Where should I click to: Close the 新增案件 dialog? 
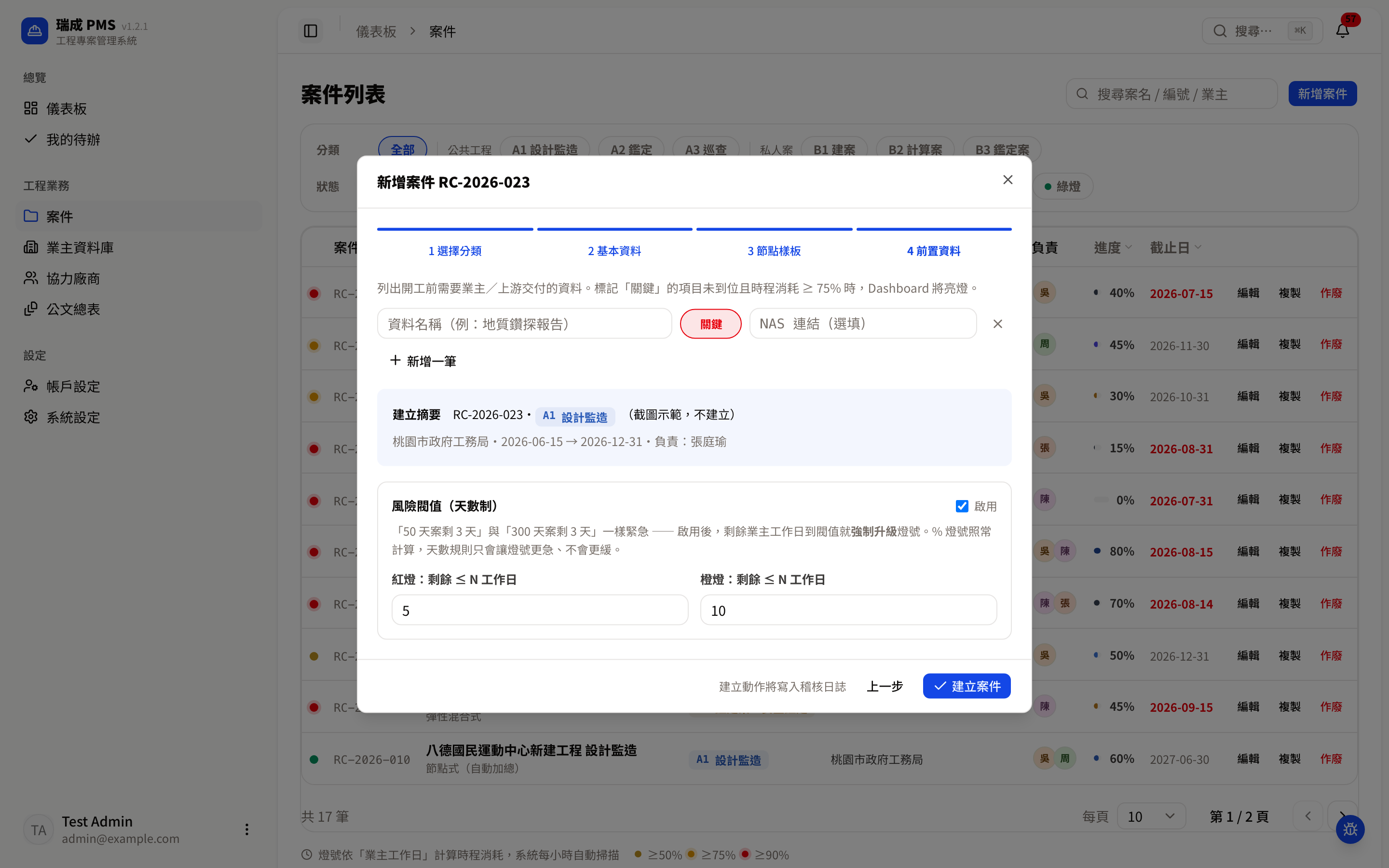pyautogui.click(x=1008, y=180)
